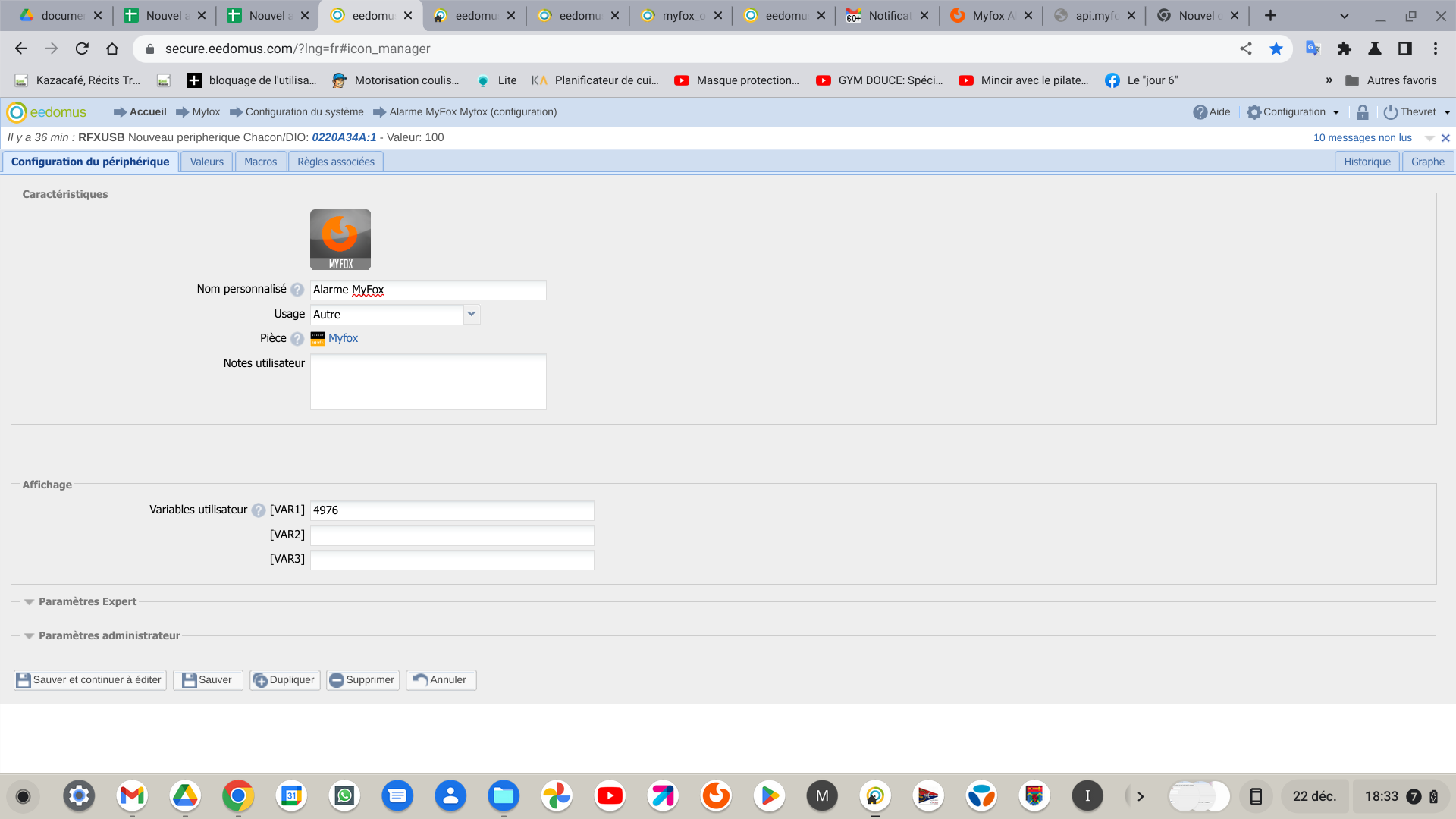Switch to the Règles associées tab
This screenshot has width=1456, height=819.
[x=335, y=162]
